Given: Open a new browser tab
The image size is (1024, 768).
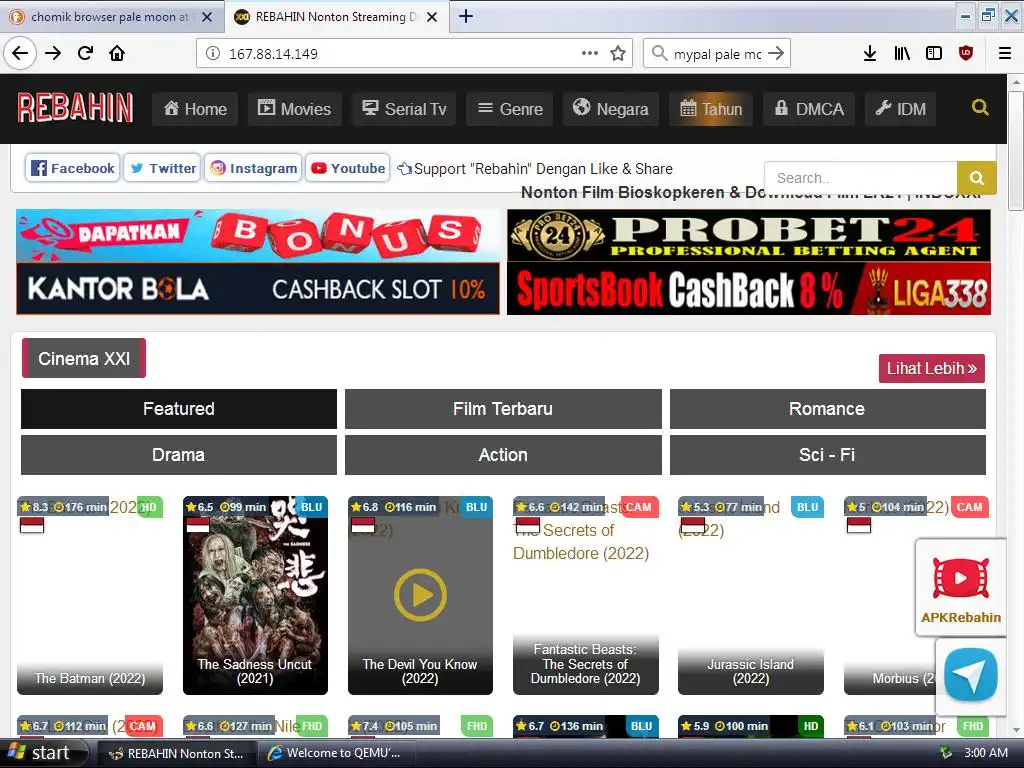Looking at the screenshot, I should (466, 16).
